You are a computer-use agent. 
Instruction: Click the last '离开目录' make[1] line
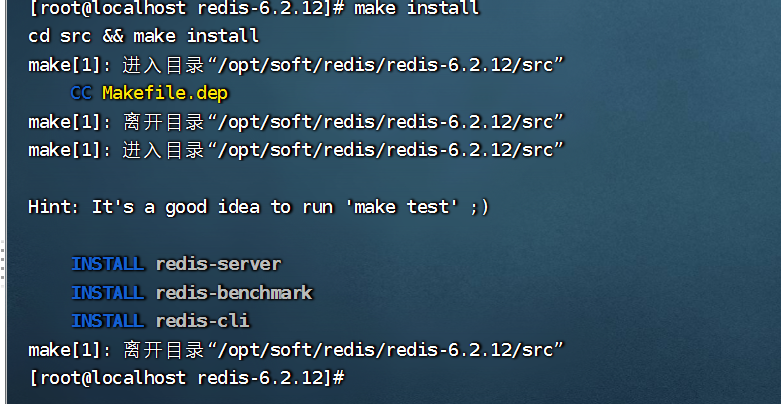pyautogui.click(x=296, y=350)
